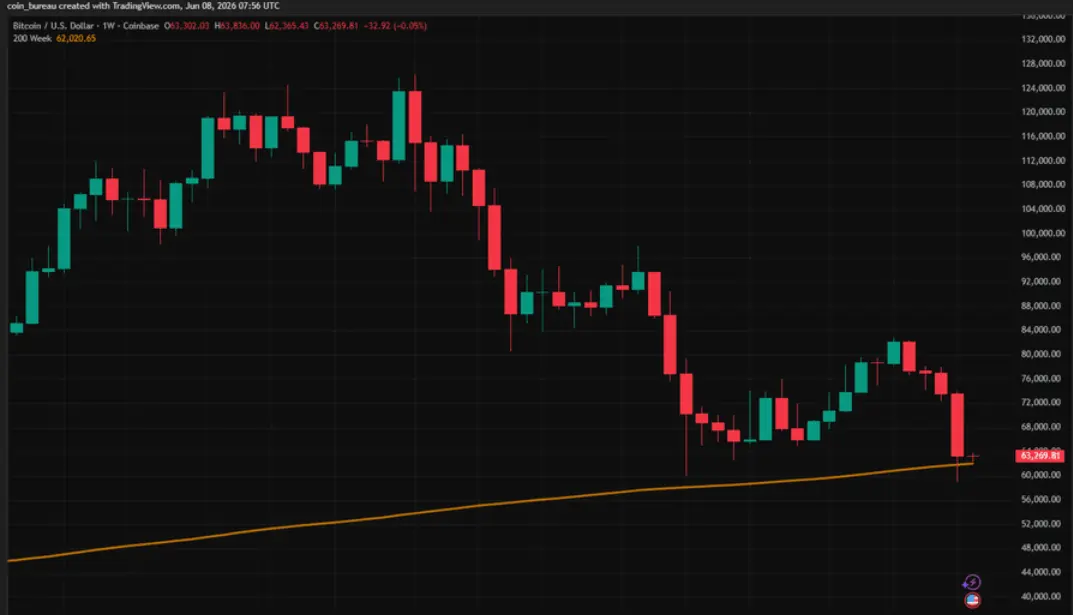Viewport: 1073px width, 615px height.
Task: Click the coin_bureau TradingView.com header text
Action: pyautogui.click(x=143, y=6)
